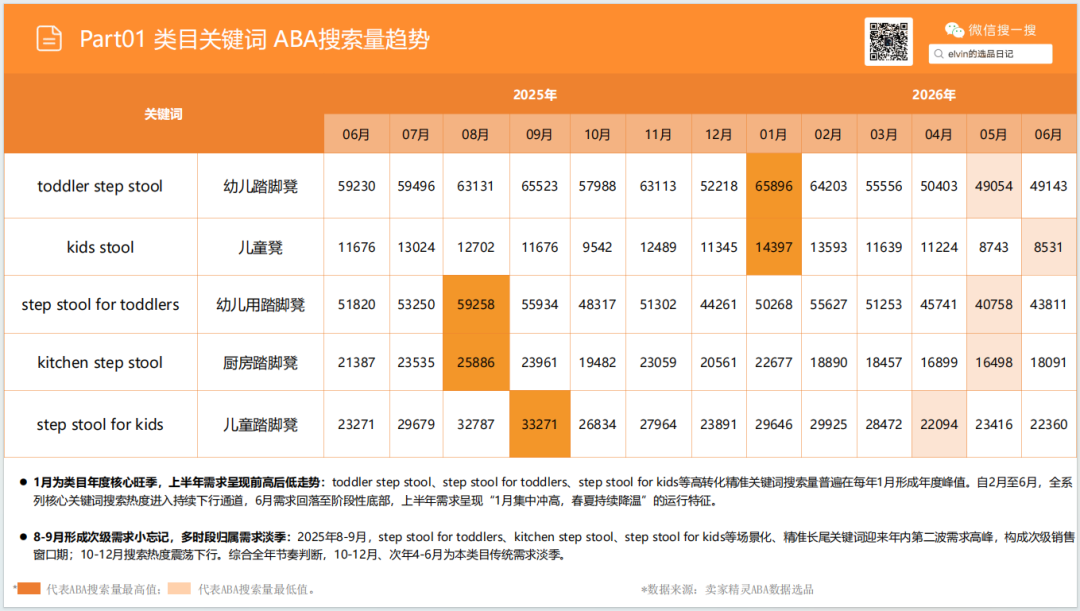Click the search box with elvin的选品日记
The width and height of the screenshot is (1080, 611).
(990, 54)
